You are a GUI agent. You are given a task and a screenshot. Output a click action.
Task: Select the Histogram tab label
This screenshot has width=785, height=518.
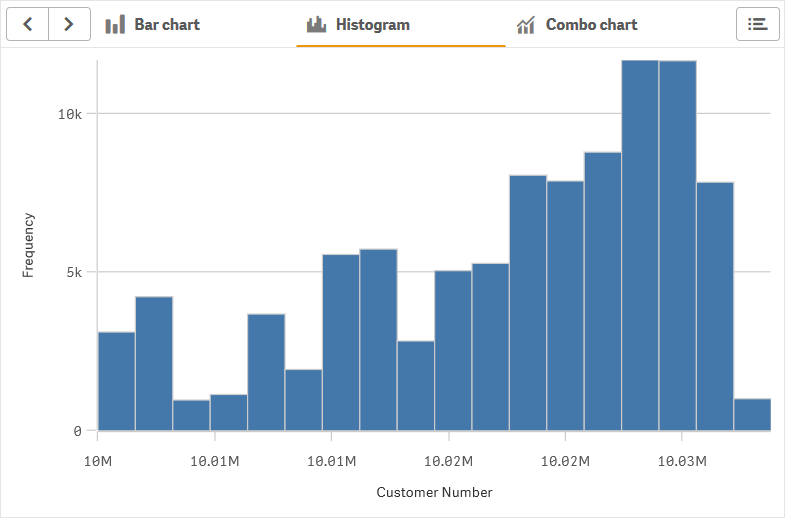pos(372,24)
